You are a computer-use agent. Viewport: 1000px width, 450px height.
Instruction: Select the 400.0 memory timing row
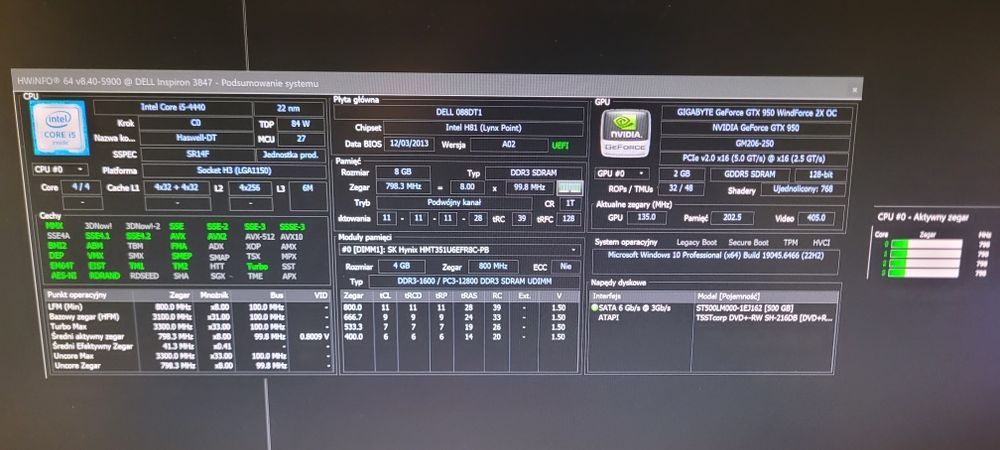pos(459,337)
